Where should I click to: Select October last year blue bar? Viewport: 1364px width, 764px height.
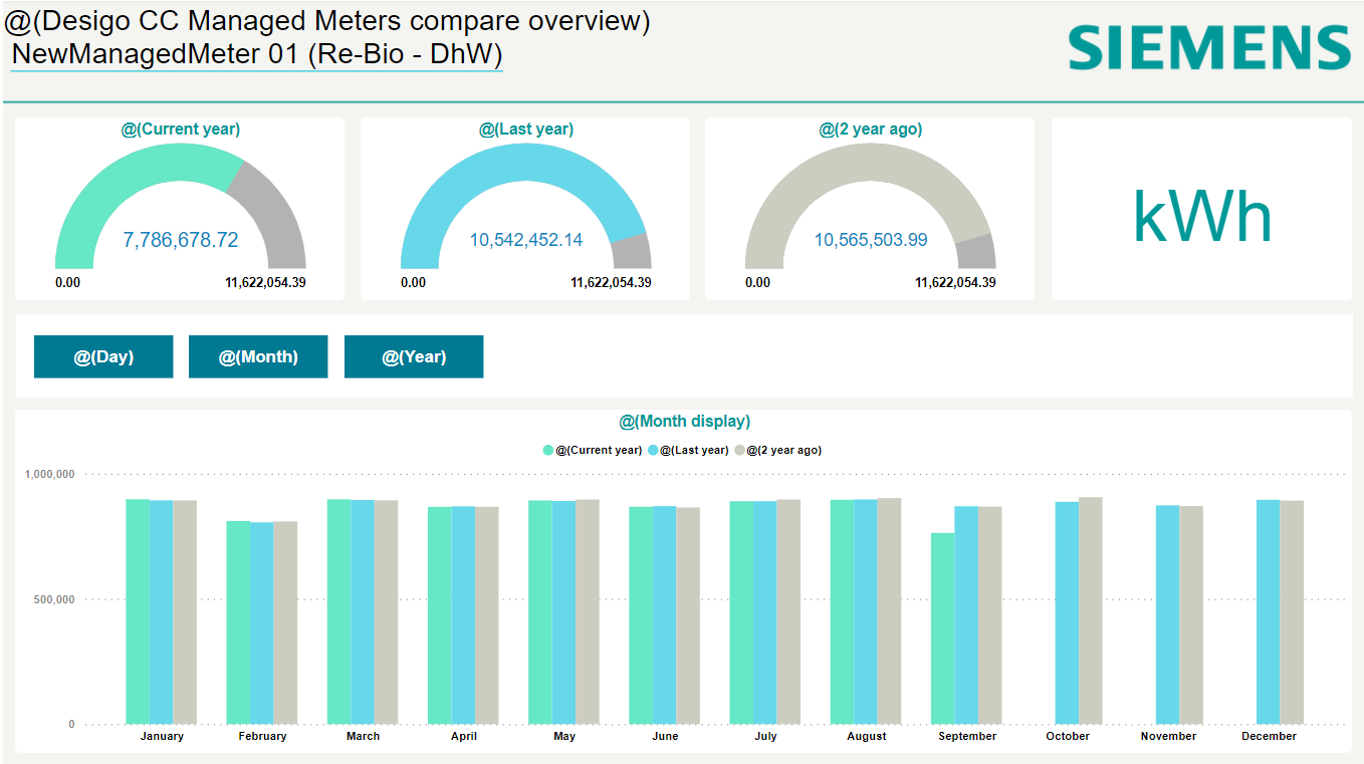pos(1067,612)
